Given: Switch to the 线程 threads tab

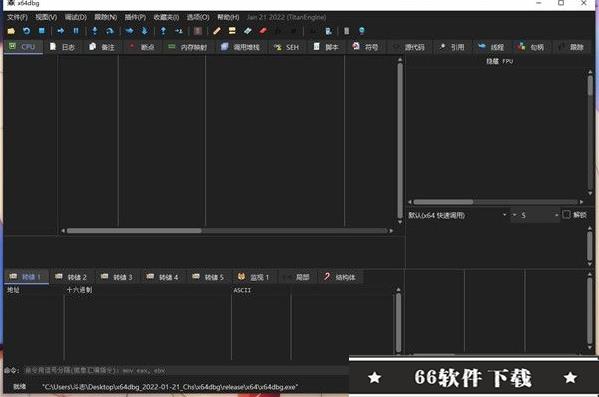Looking at the screenshot, I should [491, 47].
